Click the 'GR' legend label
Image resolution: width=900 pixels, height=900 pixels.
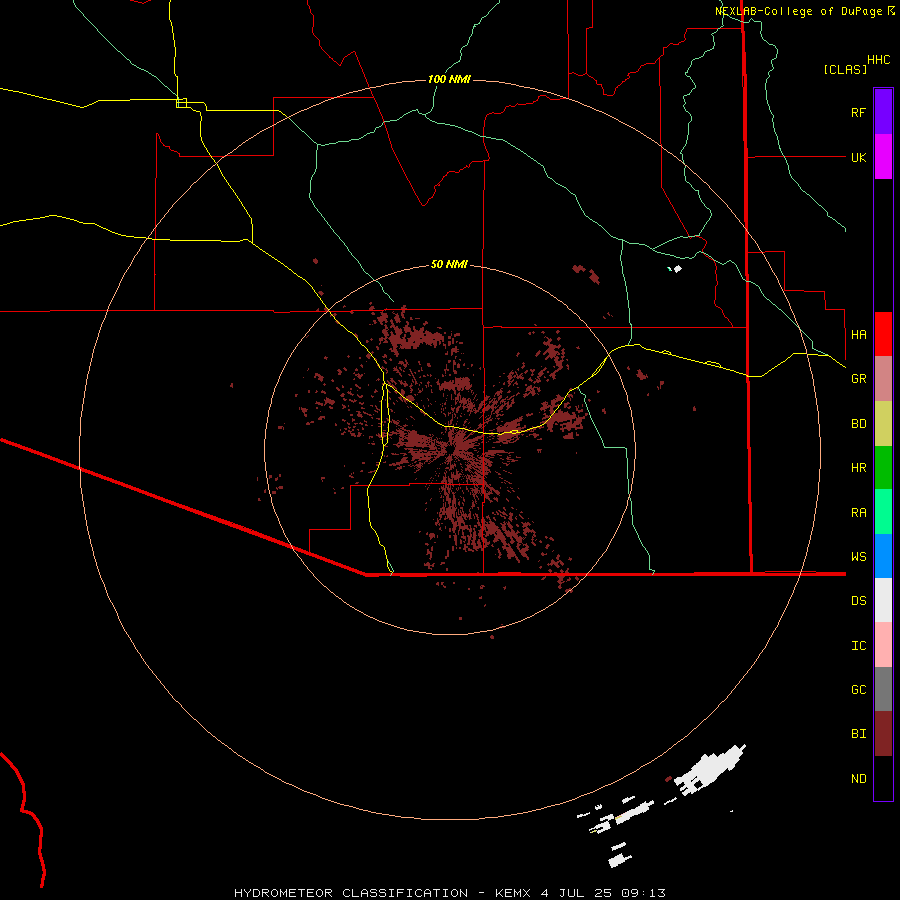pos(858,379)
